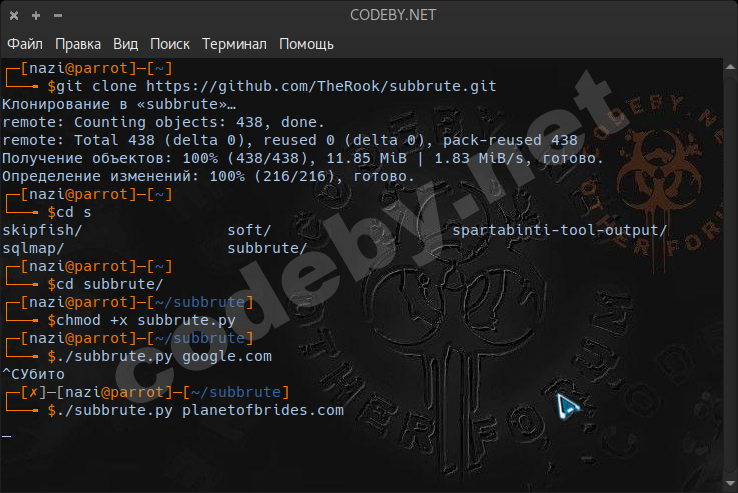Click scrollbar up arrow
Screen dimensions: 738x493
point(730,67)
